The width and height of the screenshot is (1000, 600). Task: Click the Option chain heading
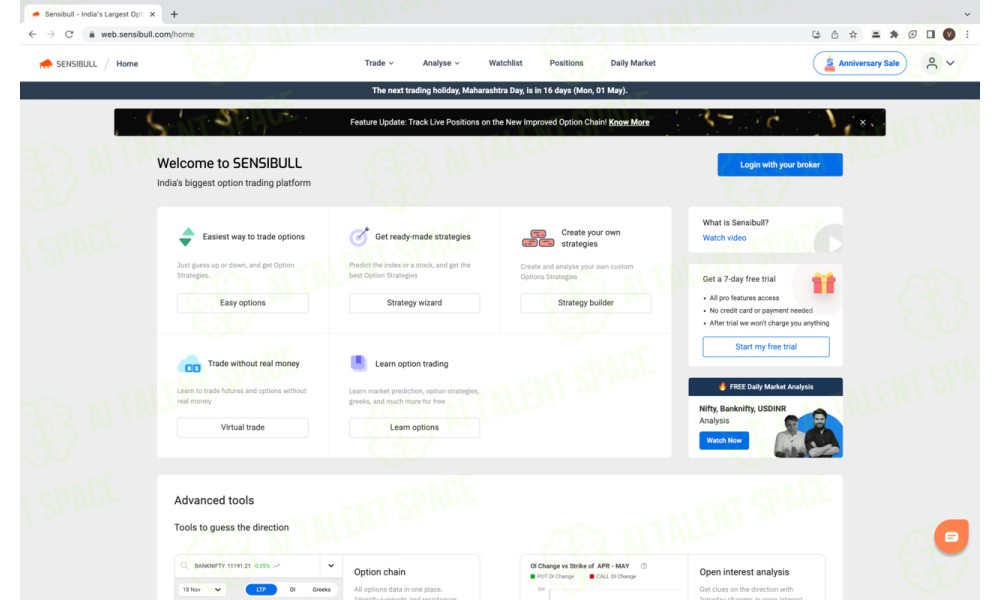coord(379,572)
